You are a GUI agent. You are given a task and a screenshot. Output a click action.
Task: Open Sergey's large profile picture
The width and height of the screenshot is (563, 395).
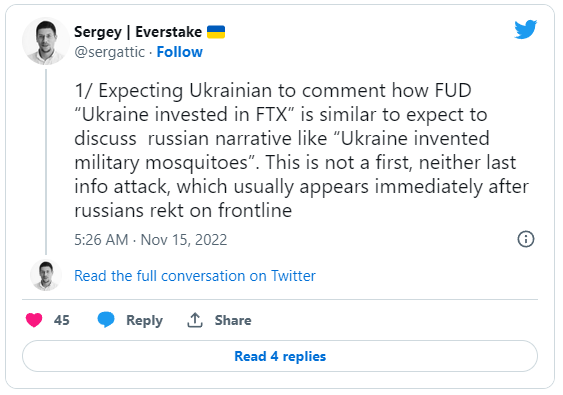[46, 41]
